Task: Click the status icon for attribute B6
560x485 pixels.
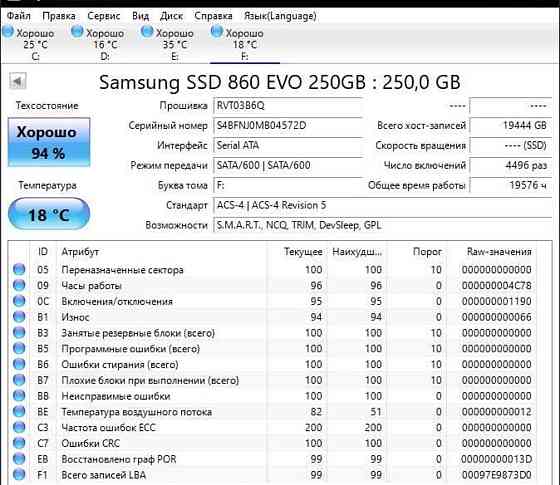Action: point(19,364)
